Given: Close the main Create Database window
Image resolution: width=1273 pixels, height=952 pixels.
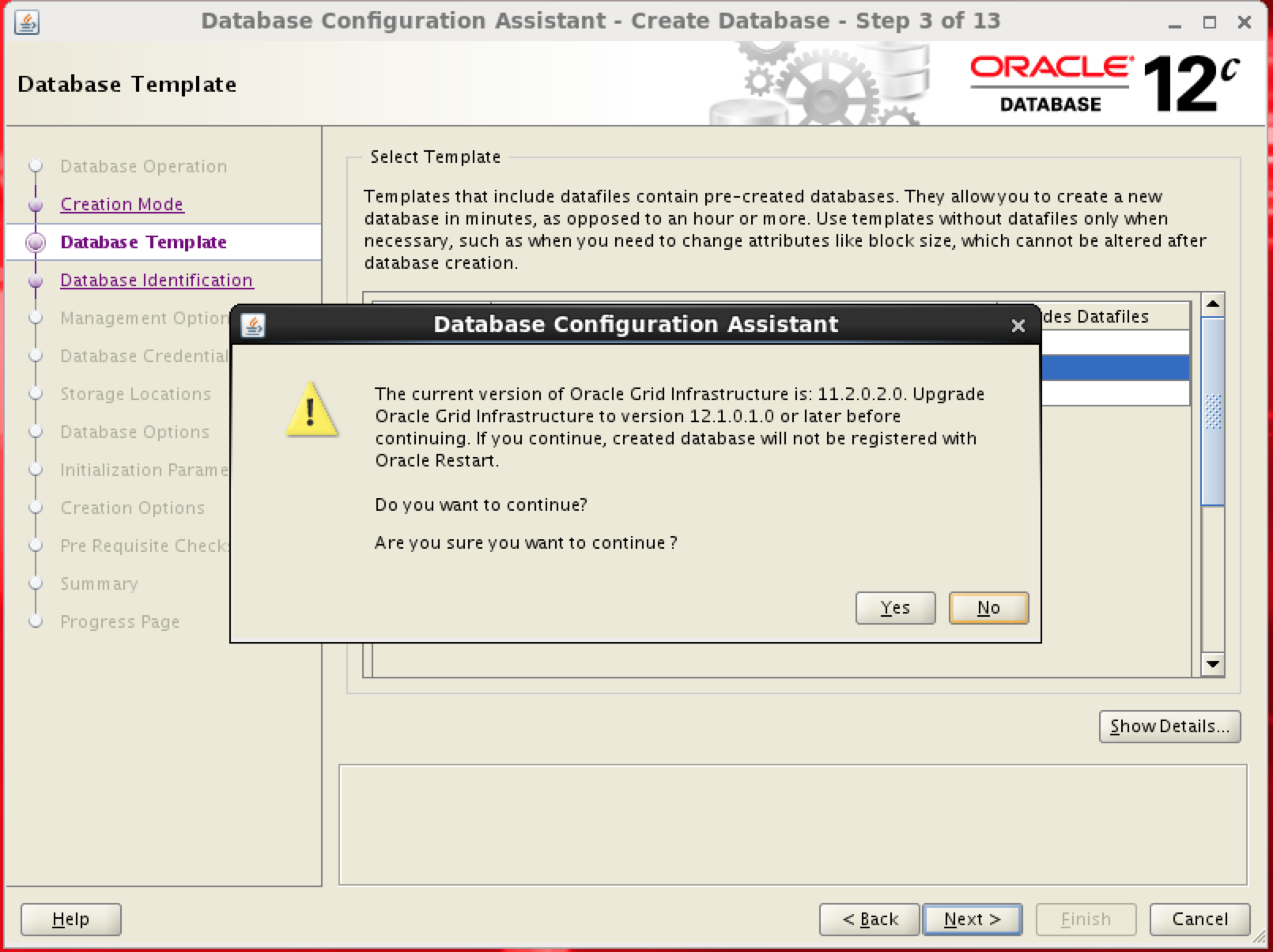Looking at the screenshot, I should [x=1245, y=23].
